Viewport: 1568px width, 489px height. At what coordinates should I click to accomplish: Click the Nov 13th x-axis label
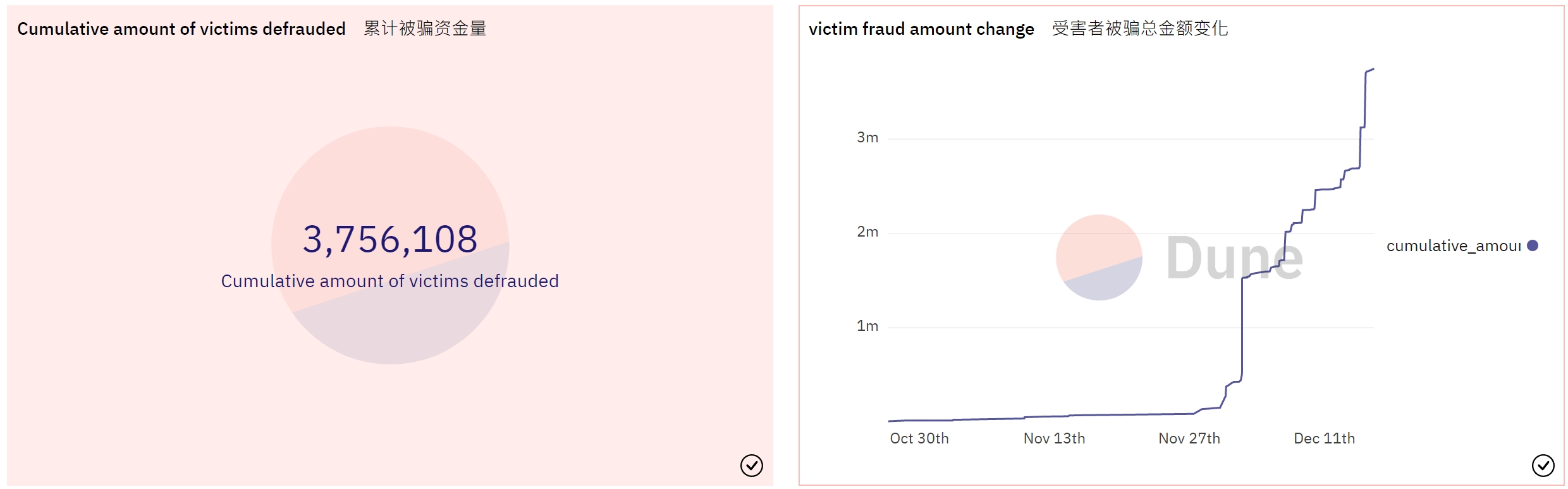coord(1054,438)
